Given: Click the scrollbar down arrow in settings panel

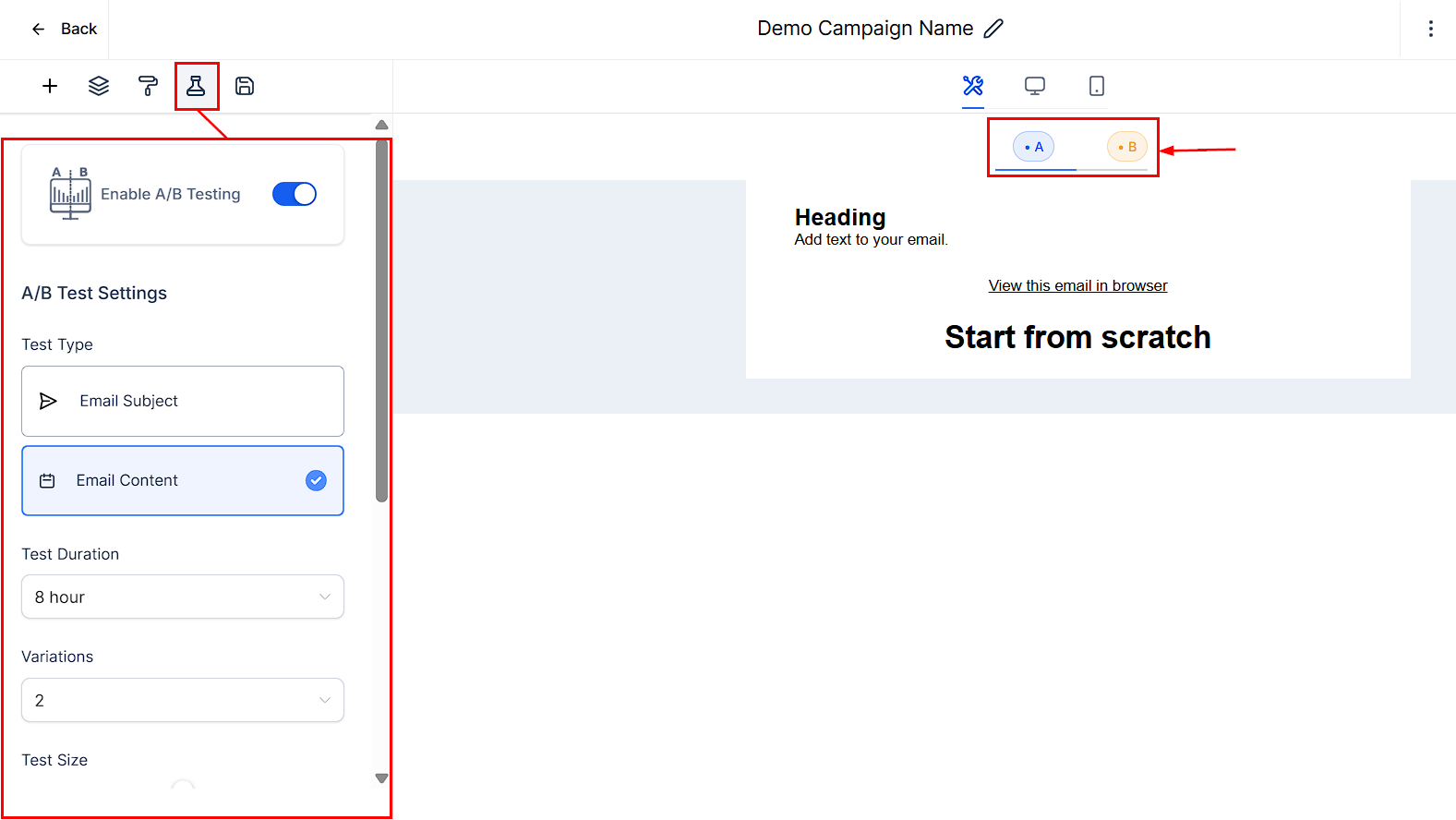Looking at the screenshot, I should [381, 778].
